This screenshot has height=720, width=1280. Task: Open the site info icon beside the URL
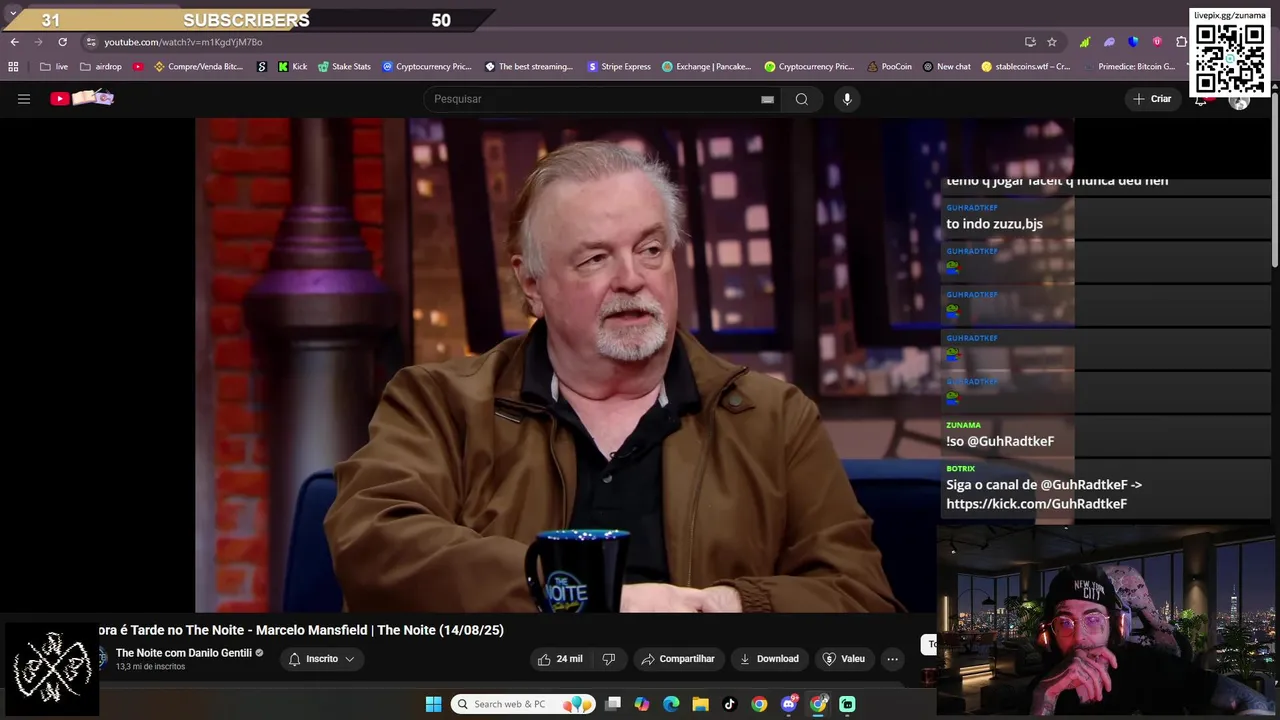point(91,42)
